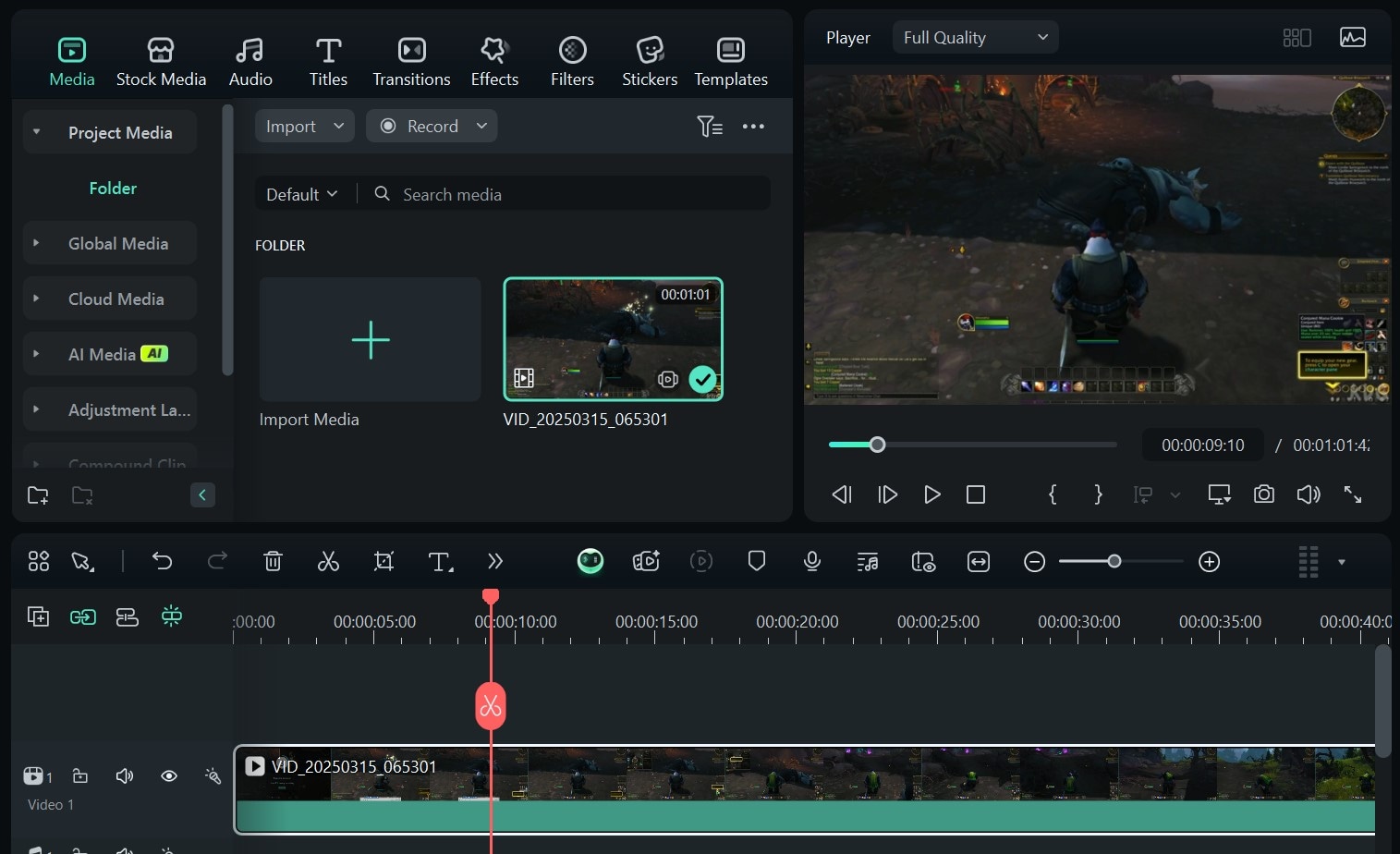This screenshot has width=1400, height=854.
Task: Take a snapshot with camera icon
Action: coord(1263,494)
